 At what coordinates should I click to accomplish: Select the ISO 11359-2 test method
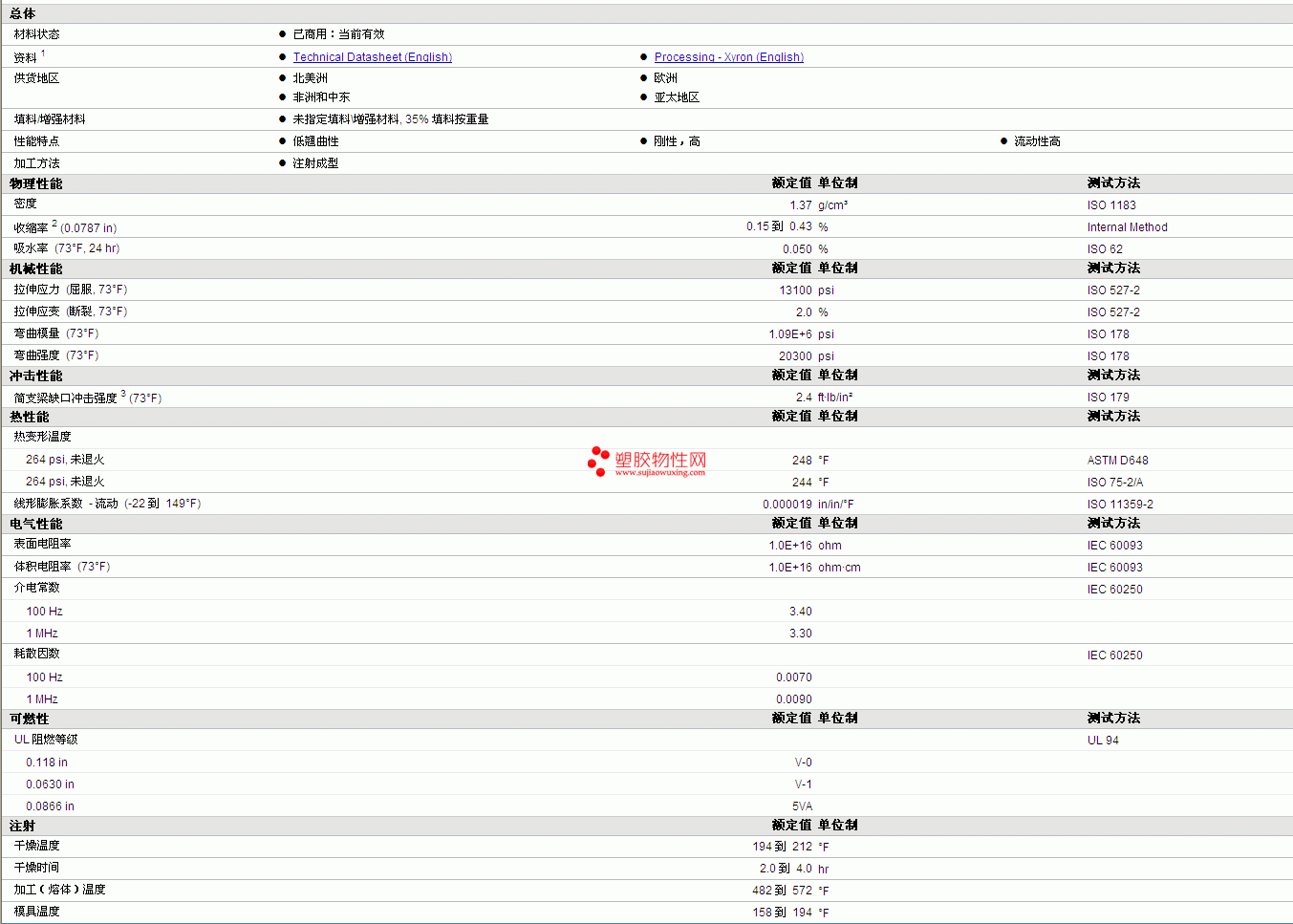(1120, 505)
